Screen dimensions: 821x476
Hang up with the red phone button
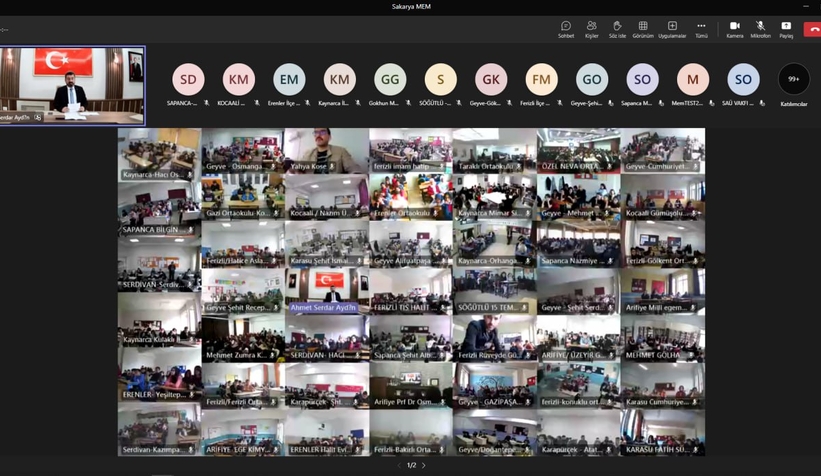coord(813,29)
